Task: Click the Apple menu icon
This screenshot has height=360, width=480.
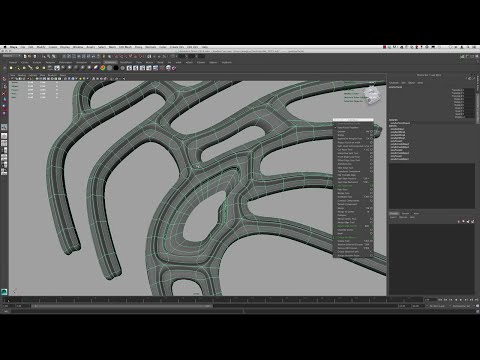Action: click(5, 47)
